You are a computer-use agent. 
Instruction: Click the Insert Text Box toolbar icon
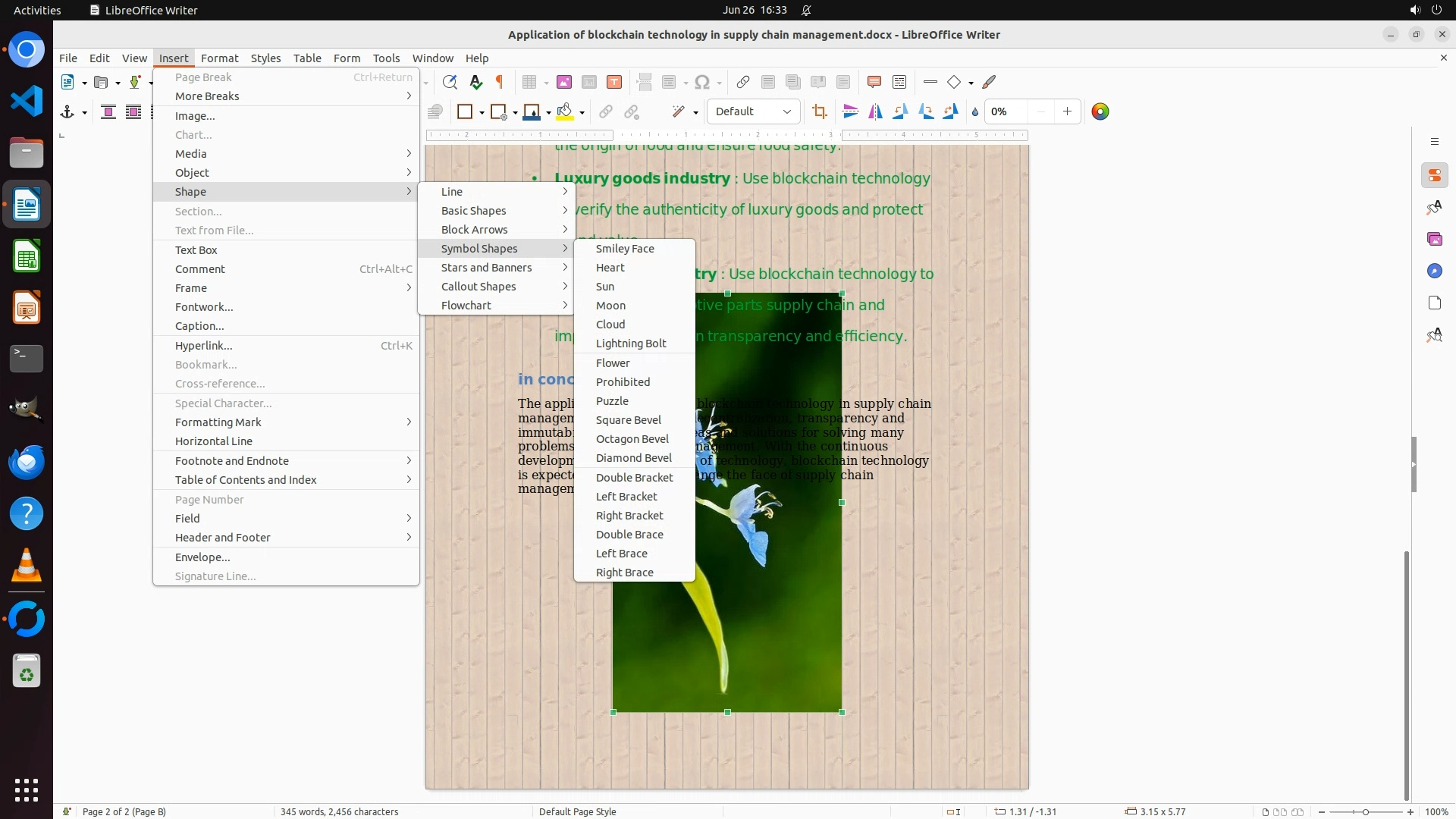[x=614, y=82]
